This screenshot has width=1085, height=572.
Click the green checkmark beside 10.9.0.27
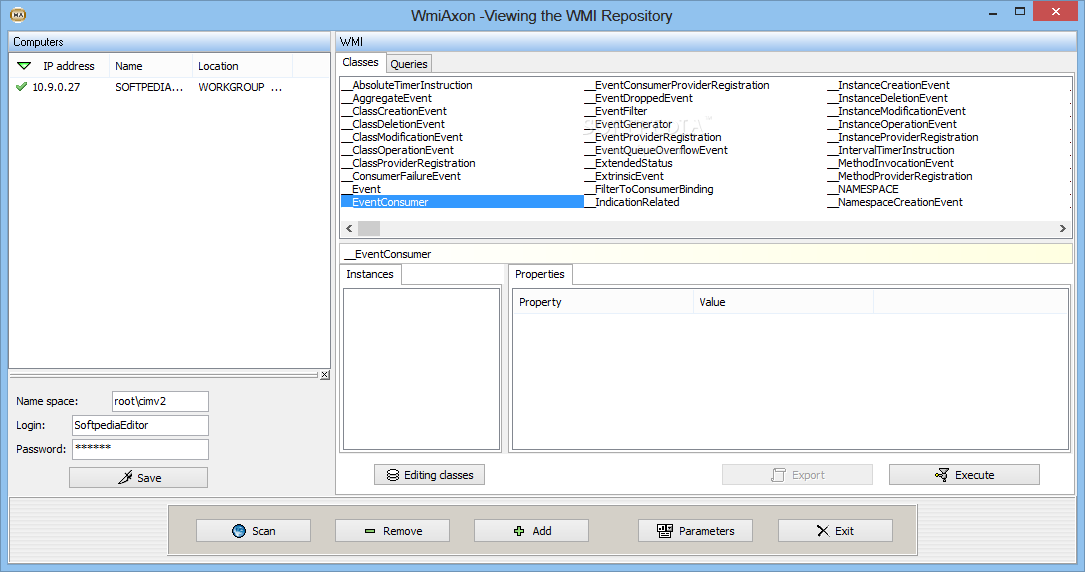click(x=21, y=86)
